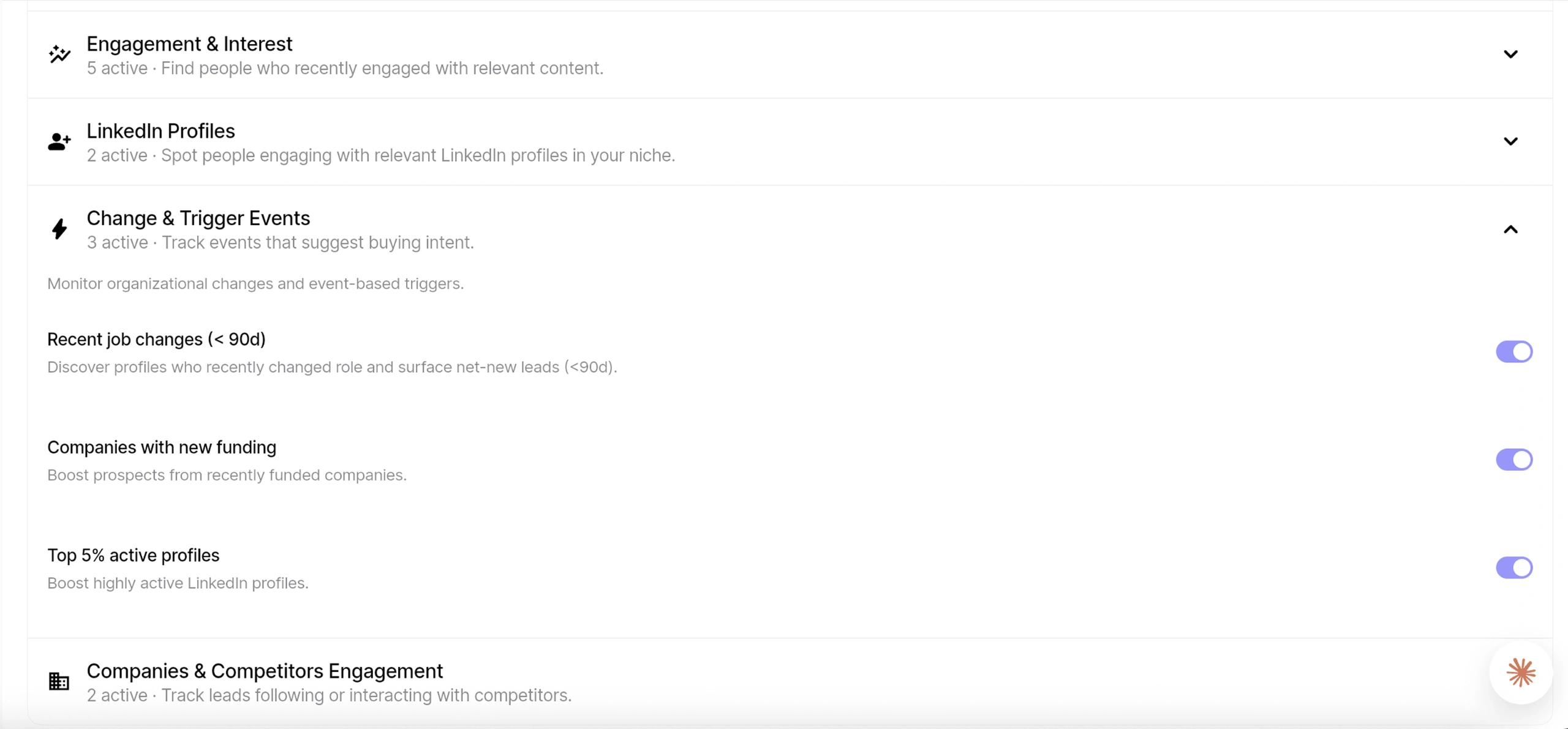This screenshot has width=1568, height=729.
Task: Select the Top 5% active profiles label
Action: pos(133,555)
